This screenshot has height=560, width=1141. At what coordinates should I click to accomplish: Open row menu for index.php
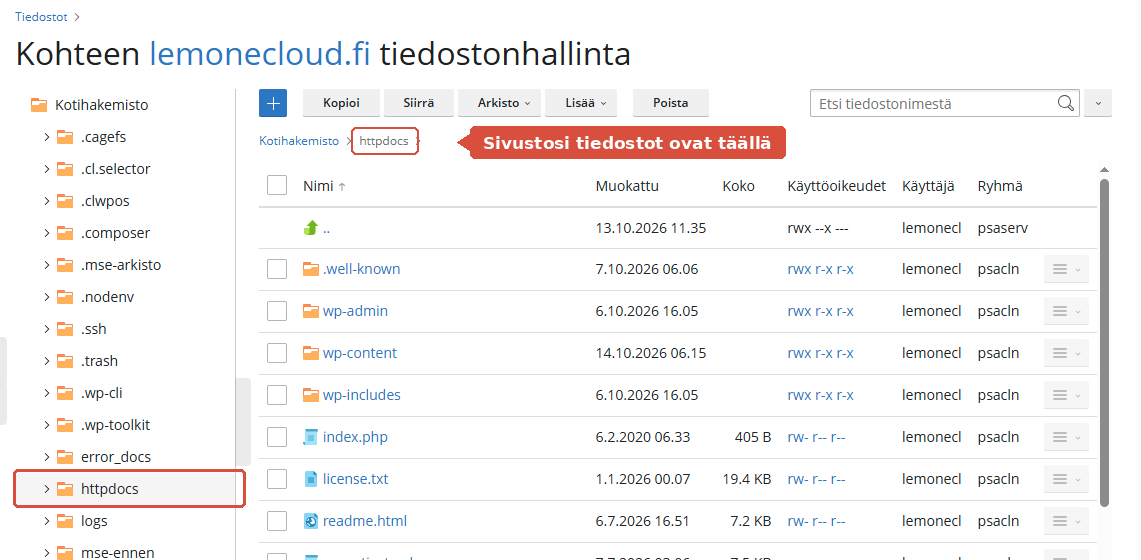click(1066, 437)
